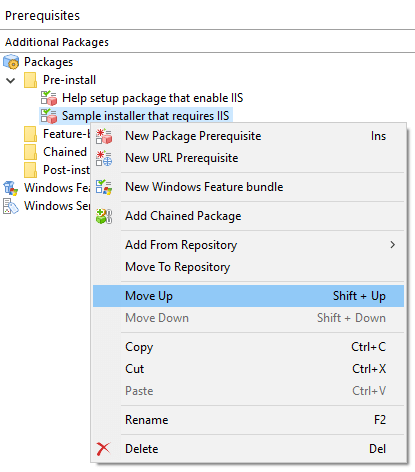Click the Packages root box icon

11,62
